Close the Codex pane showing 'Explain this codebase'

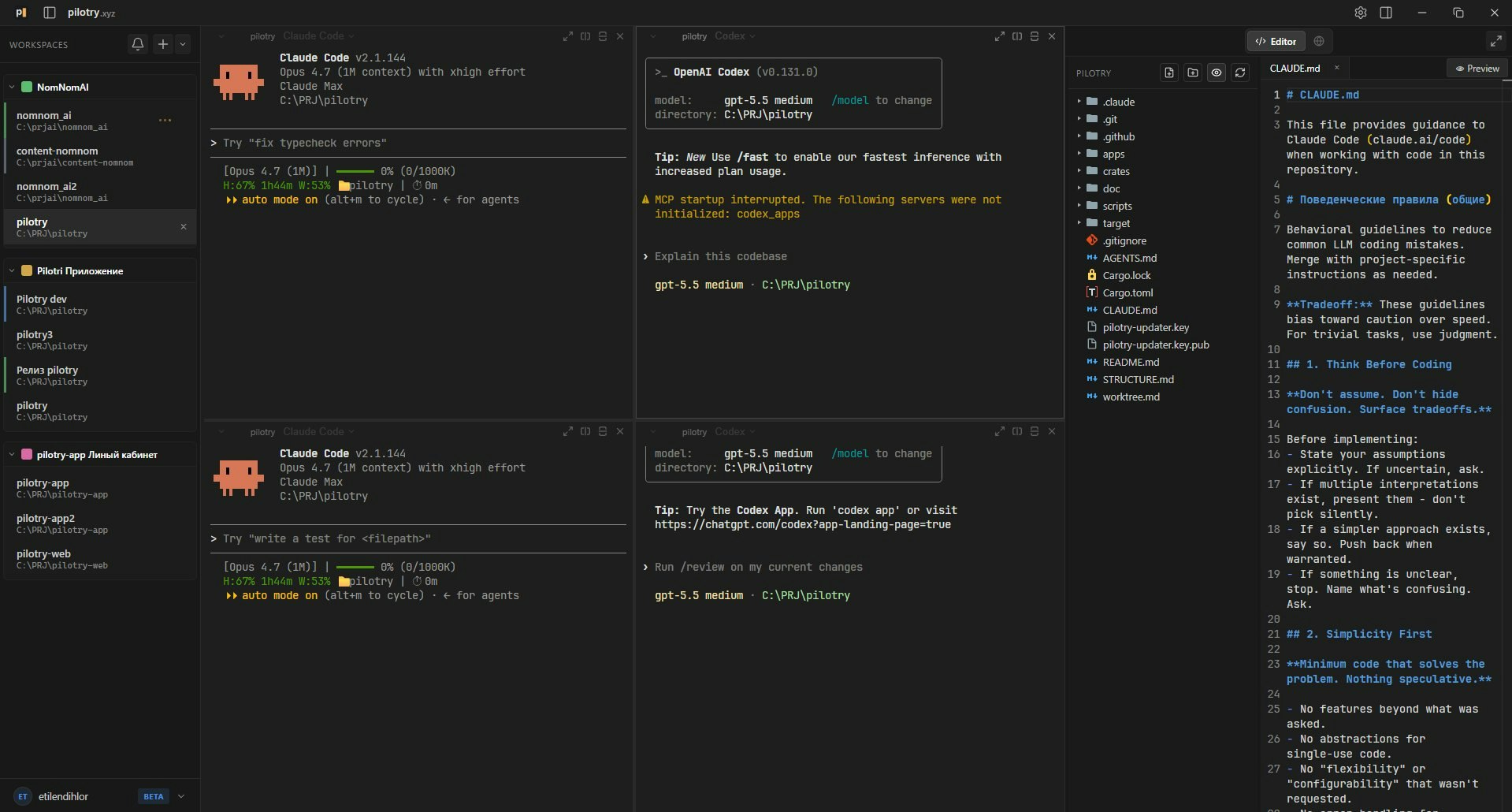1052,36
